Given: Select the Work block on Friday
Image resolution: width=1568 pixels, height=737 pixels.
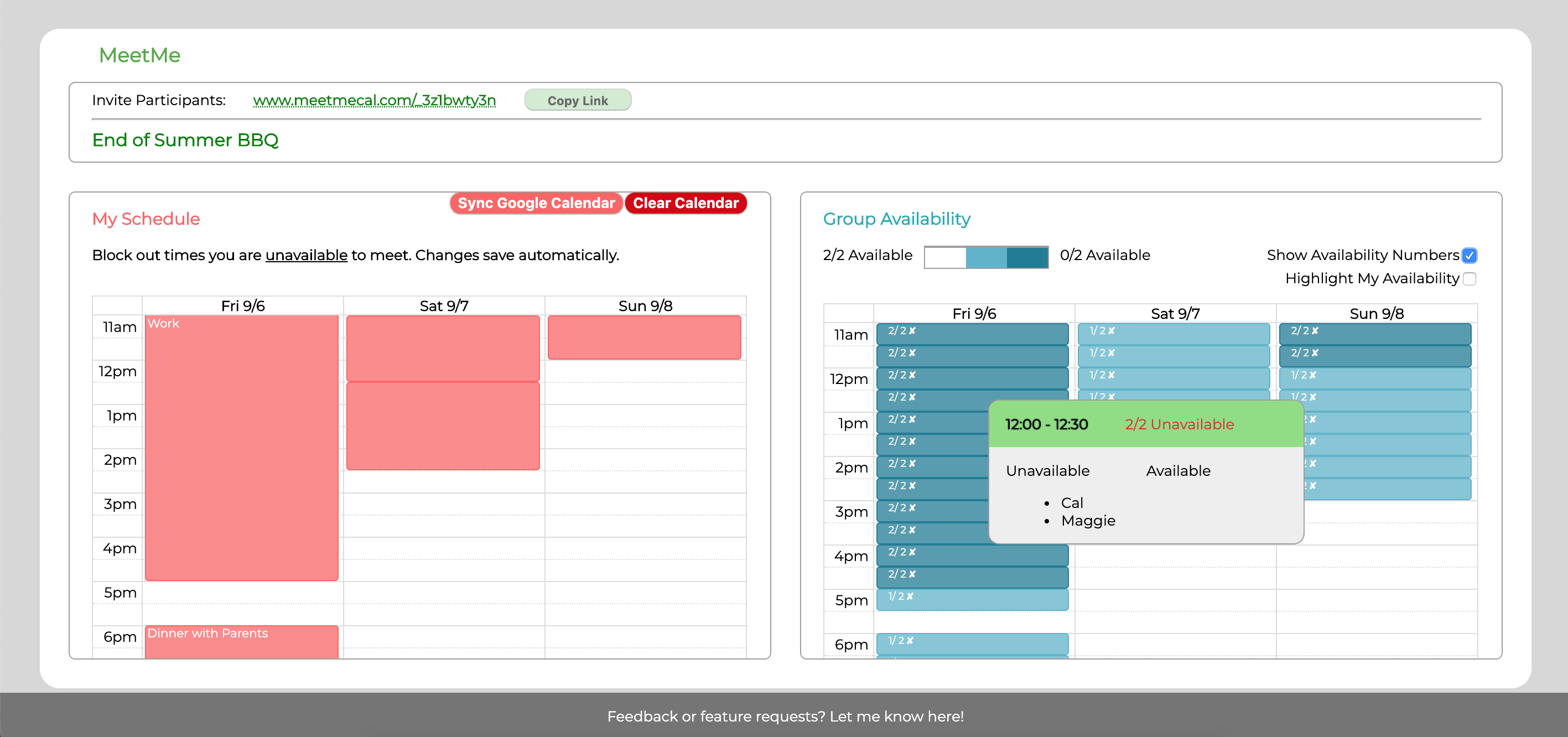Looking at the screenshot, I should pyautogui.click(x=241, y=447).
